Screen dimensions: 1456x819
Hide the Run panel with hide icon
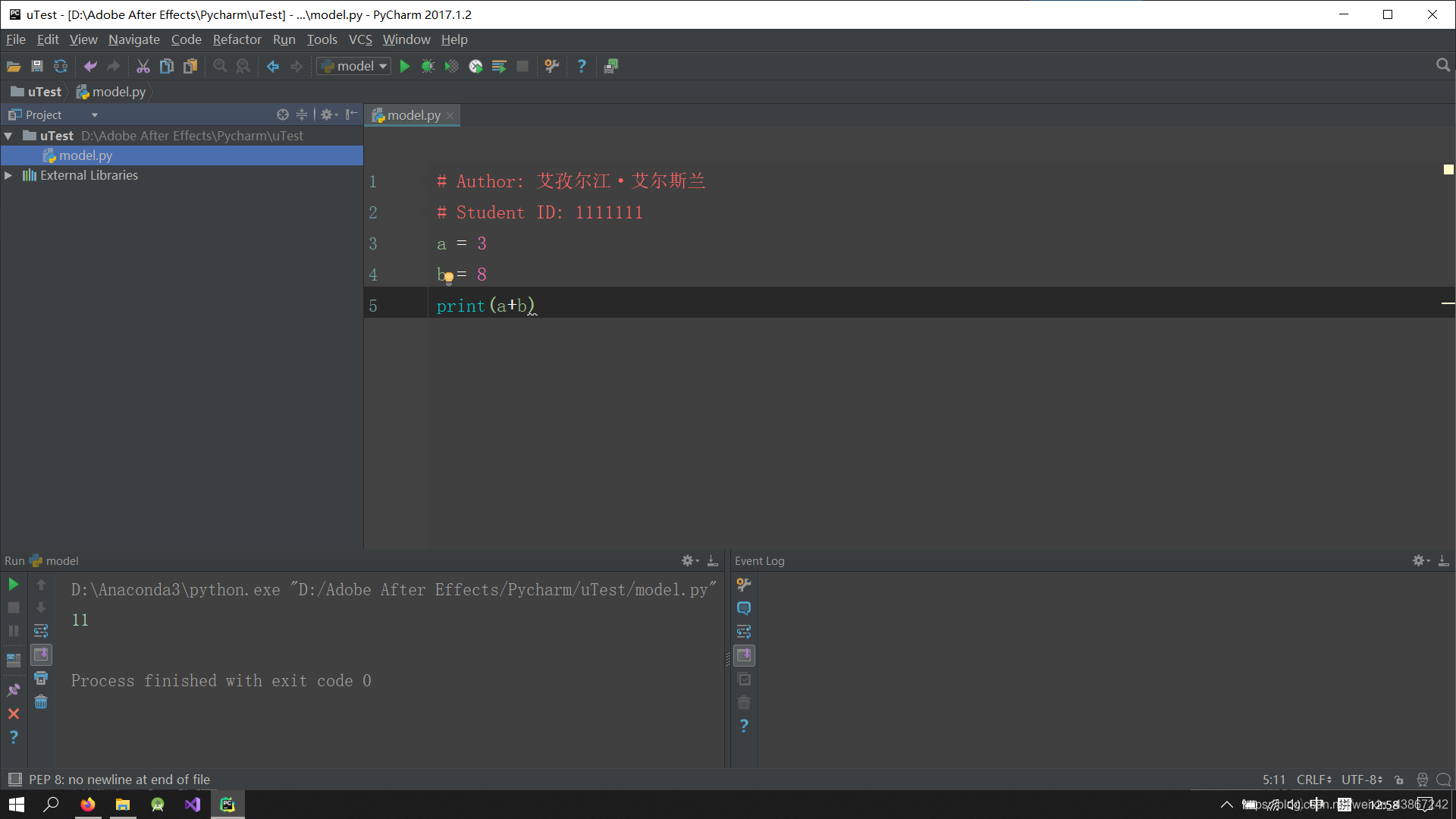[713, 560]
